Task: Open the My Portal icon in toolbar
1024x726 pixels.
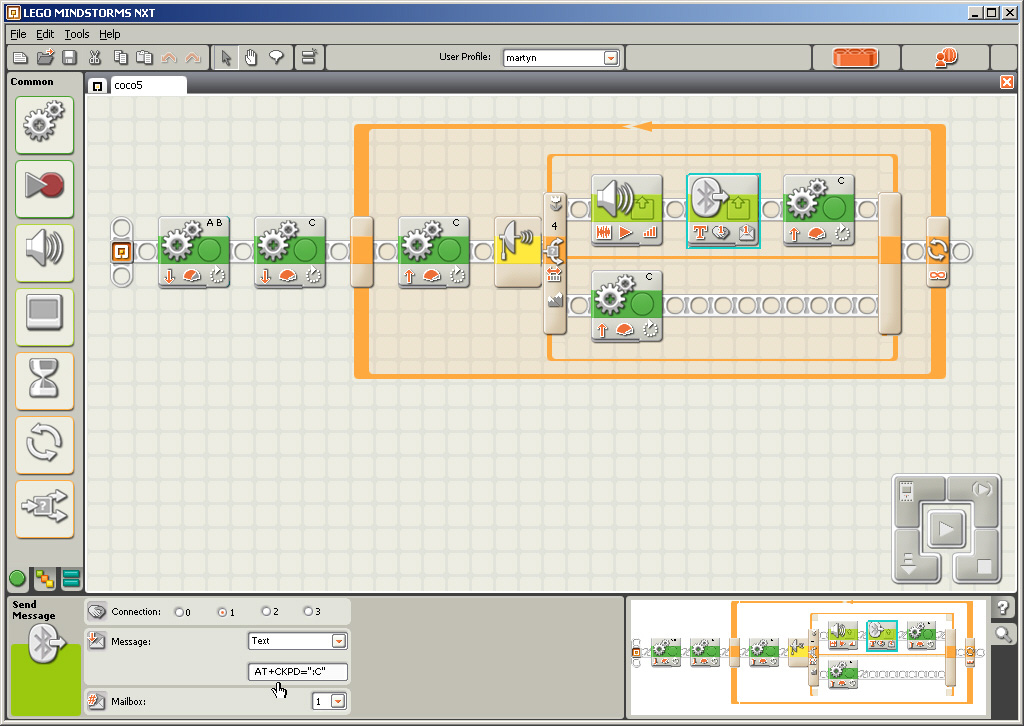Action: point(946,57)
